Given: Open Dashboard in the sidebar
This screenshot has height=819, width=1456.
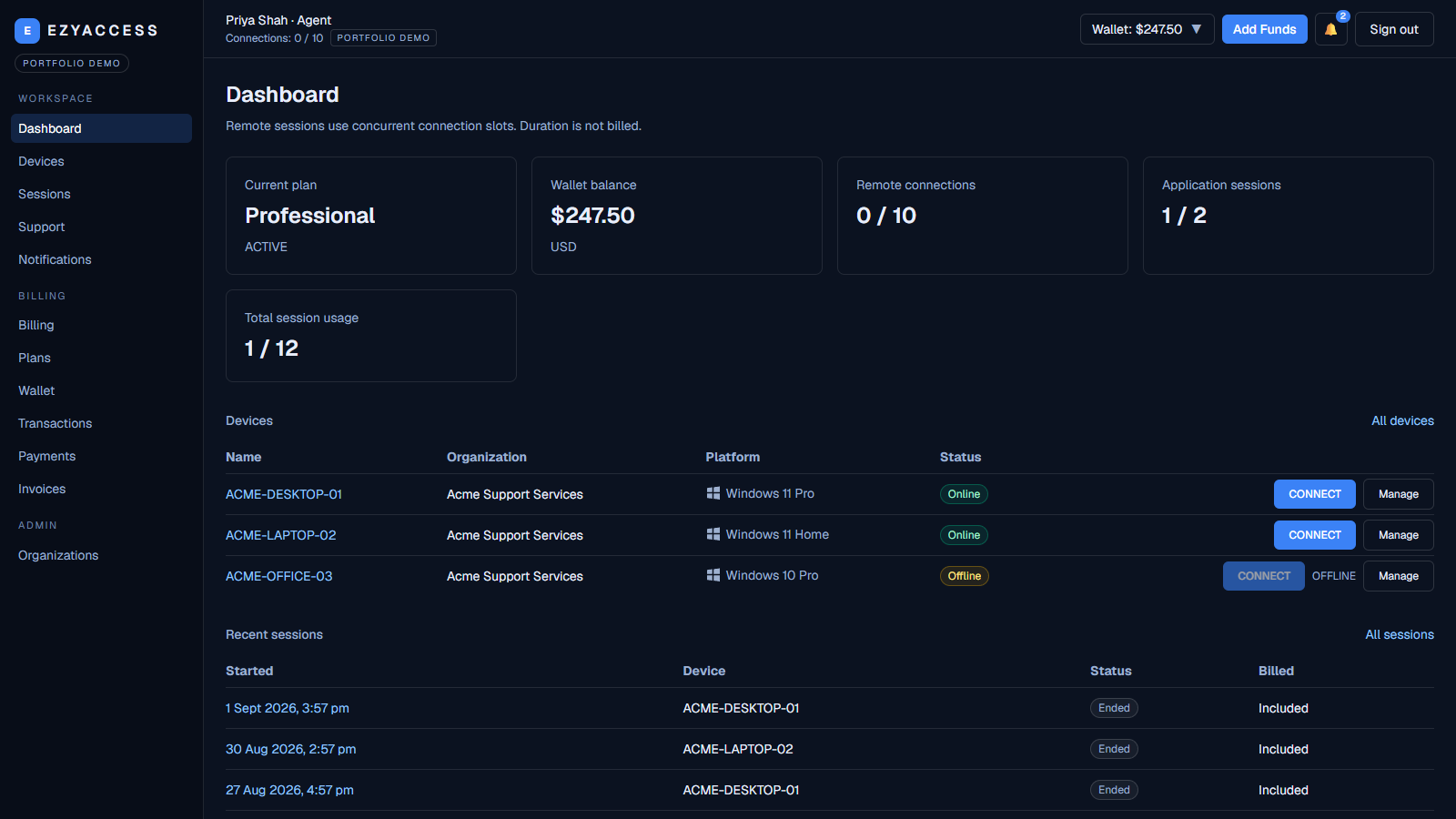Looking at the screenshot, I should 101,128.
